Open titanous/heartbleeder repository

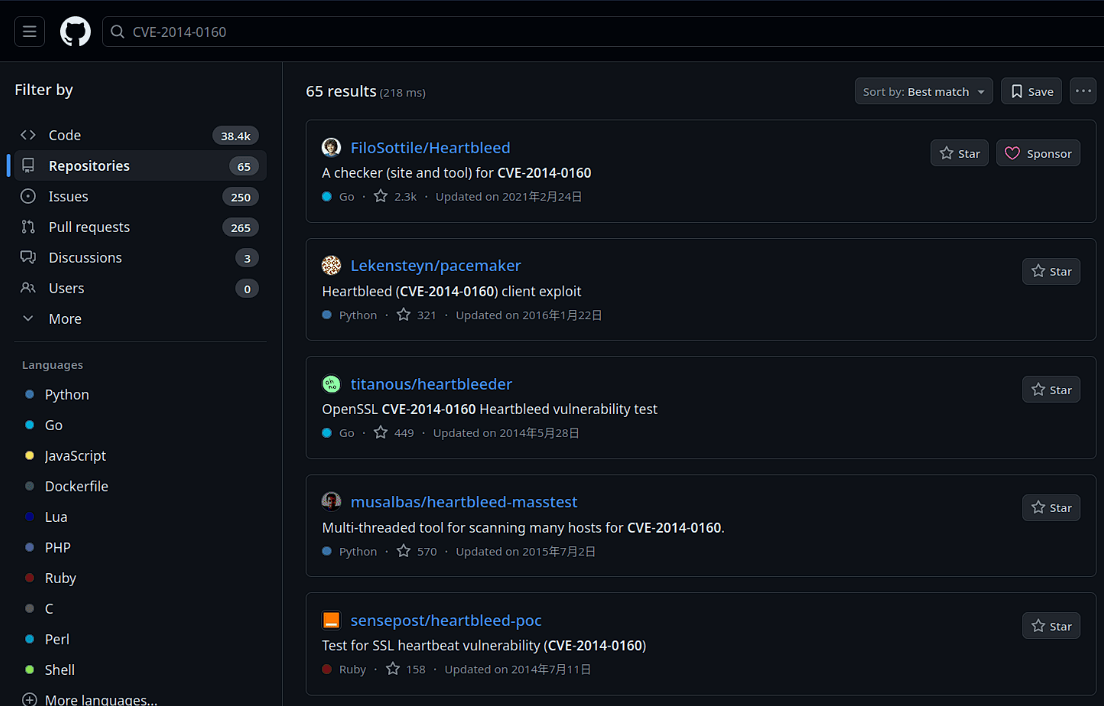click(431, 384)
